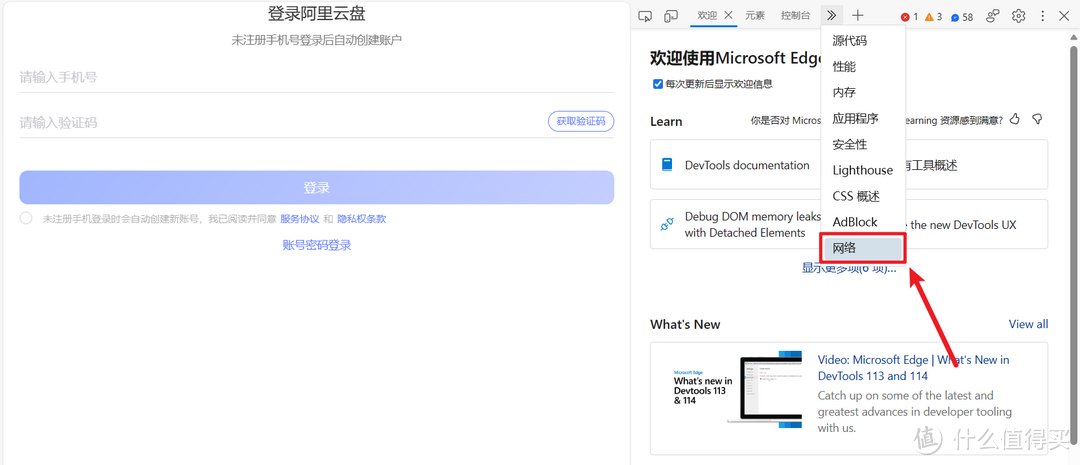Click the 请输入手机号 phone input field

pyautogui.click(x=317, y=77)
